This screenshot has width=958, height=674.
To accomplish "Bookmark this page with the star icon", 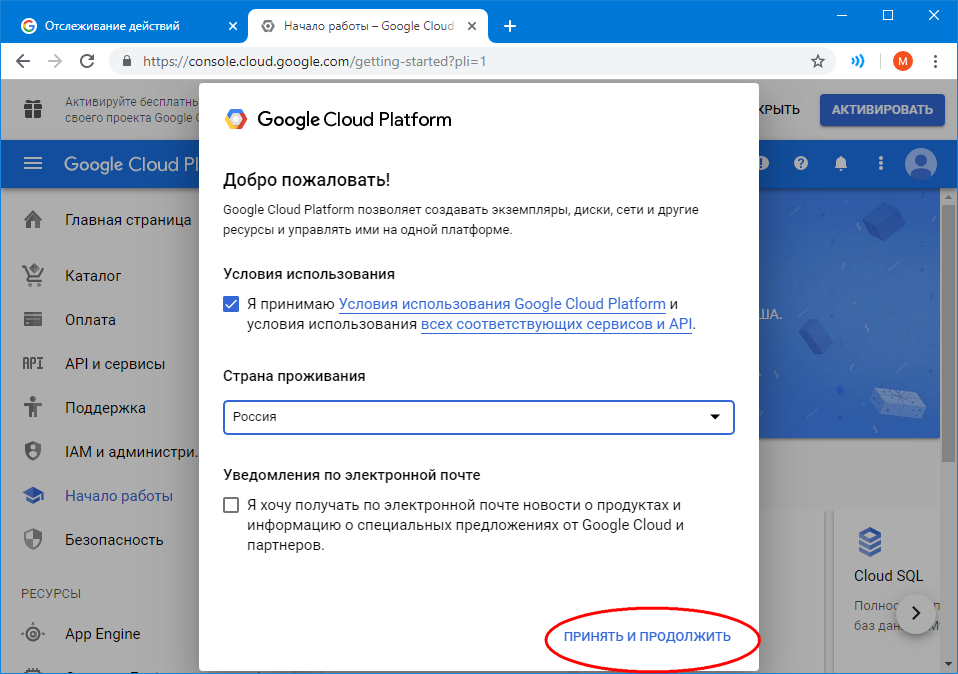I will (x=817, y=61).
